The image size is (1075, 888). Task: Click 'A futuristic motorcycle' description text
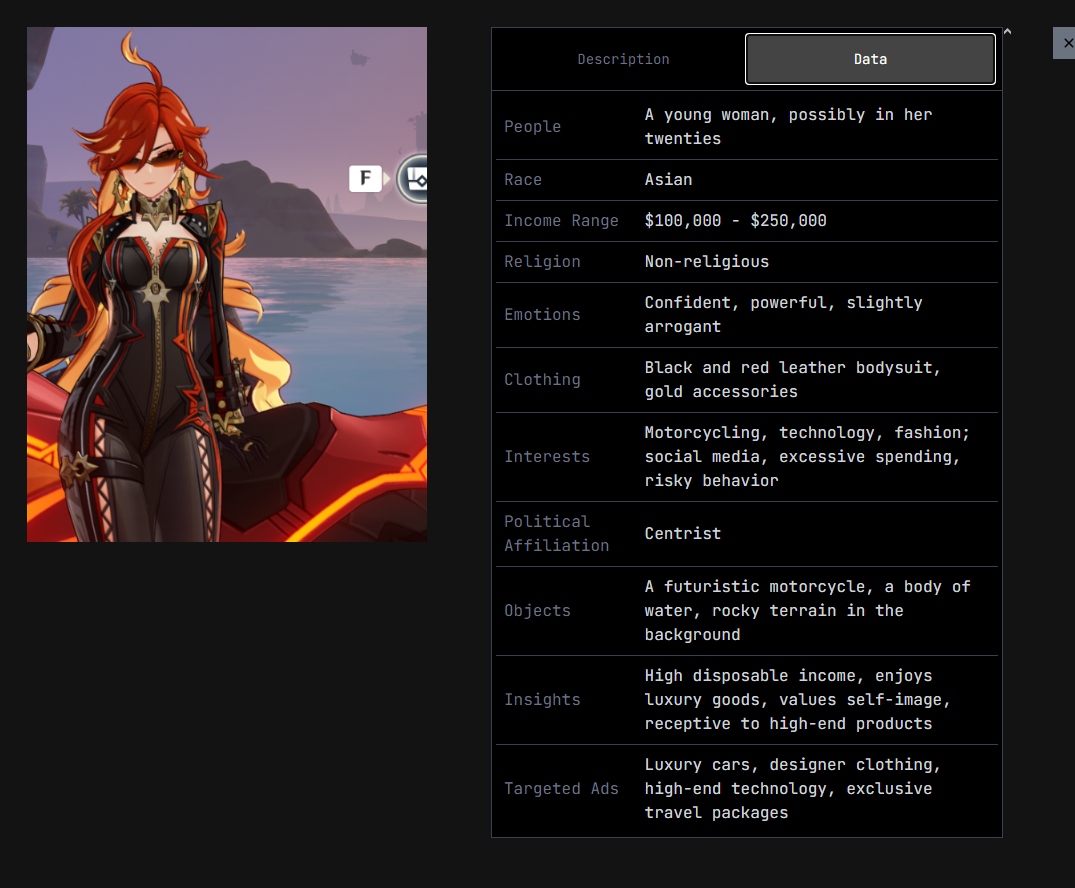(808, 611)
